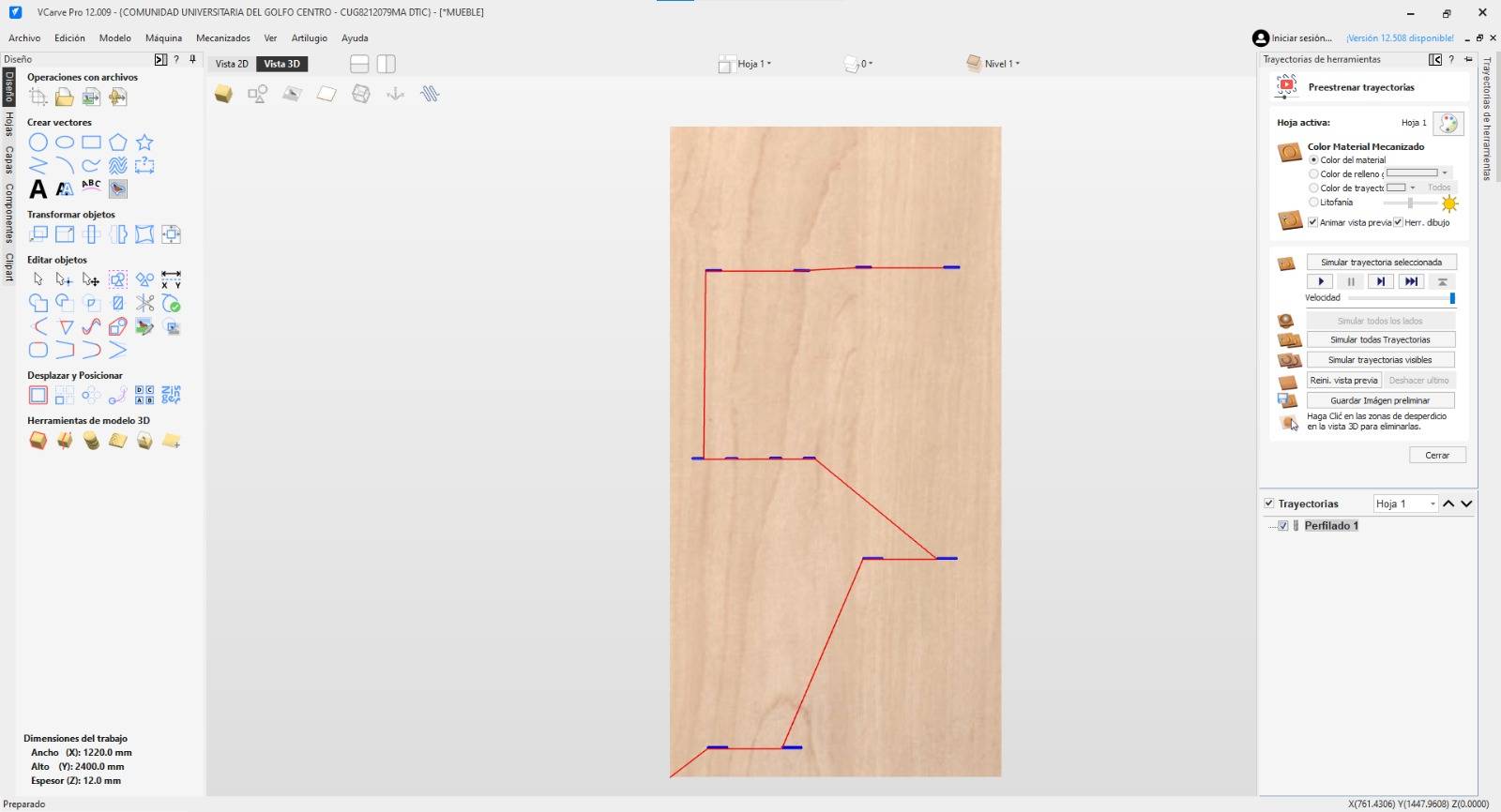Viewport: 1501px width, 812px height.
Task: Open the zero-side dropdown in toolbar
Action: (x=858, y=64)
